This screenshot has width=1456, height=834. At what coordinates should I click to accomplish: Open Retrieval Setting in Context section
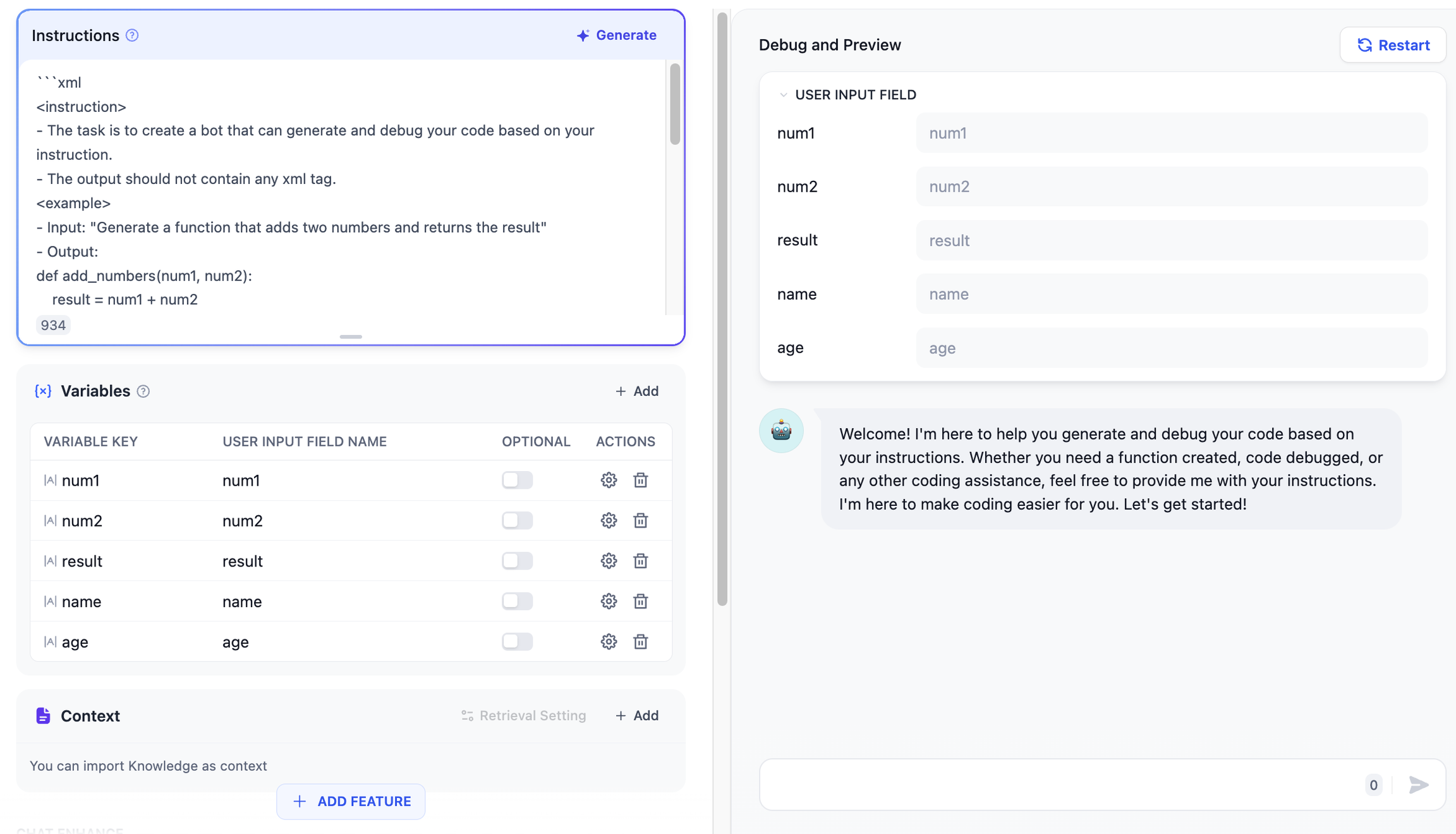tap(524, 716)
